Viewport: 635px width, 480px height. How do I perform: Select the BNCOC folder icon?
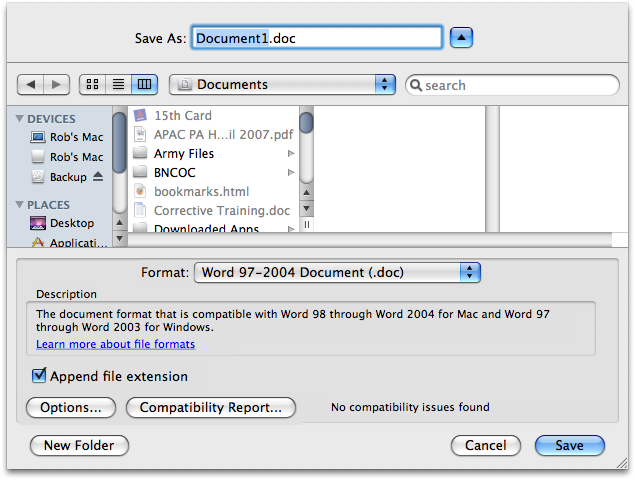pyautogui.click(x=140, y=173)
